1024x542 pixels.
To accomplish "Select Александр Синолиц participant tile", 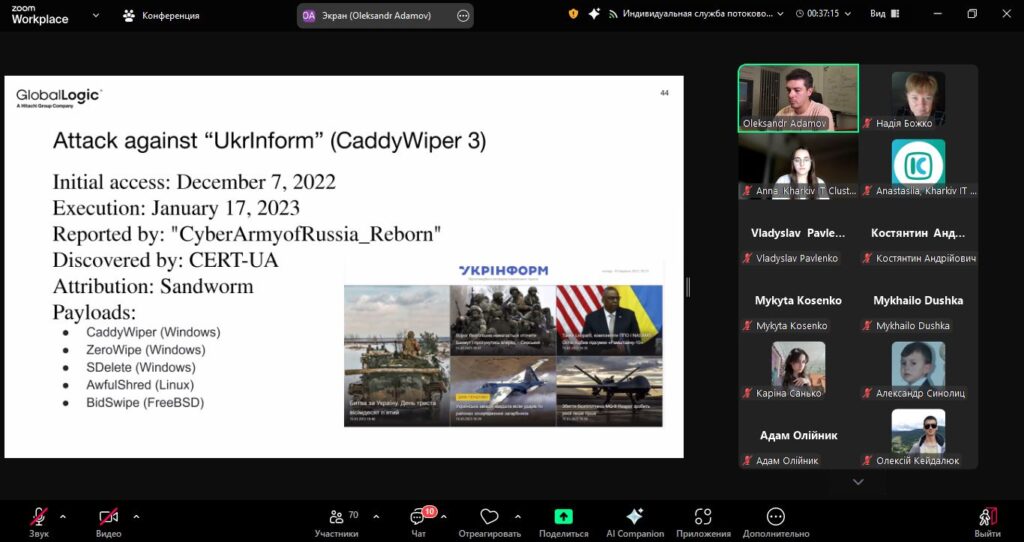I will 918,368.
